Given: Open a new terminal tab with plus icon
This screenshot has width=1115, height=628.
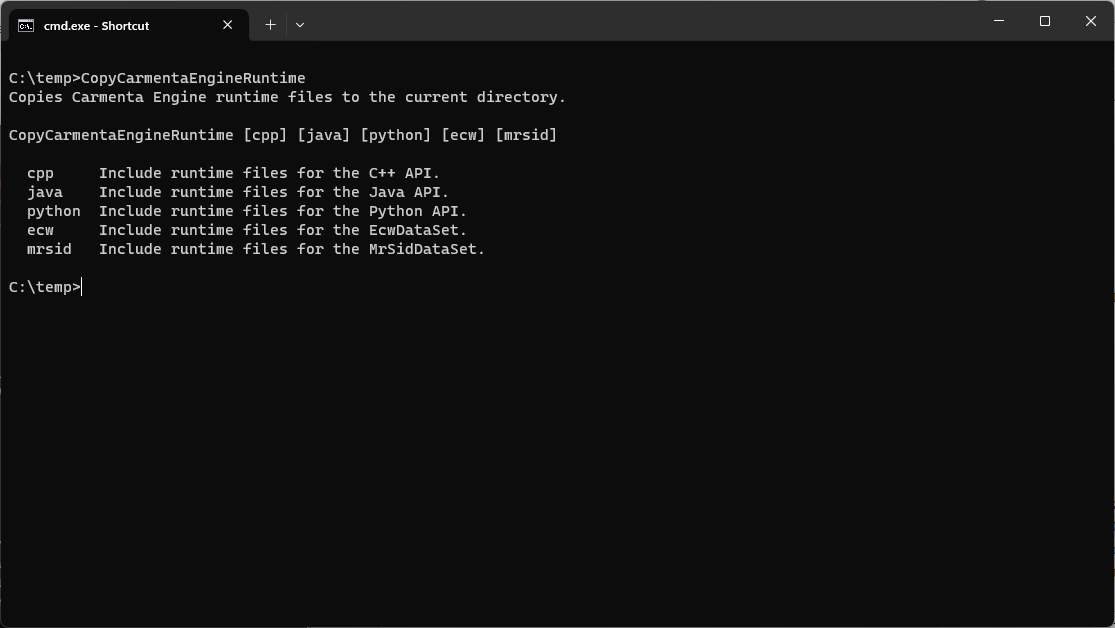Looking at the screenshot, I should coord(270,25).
